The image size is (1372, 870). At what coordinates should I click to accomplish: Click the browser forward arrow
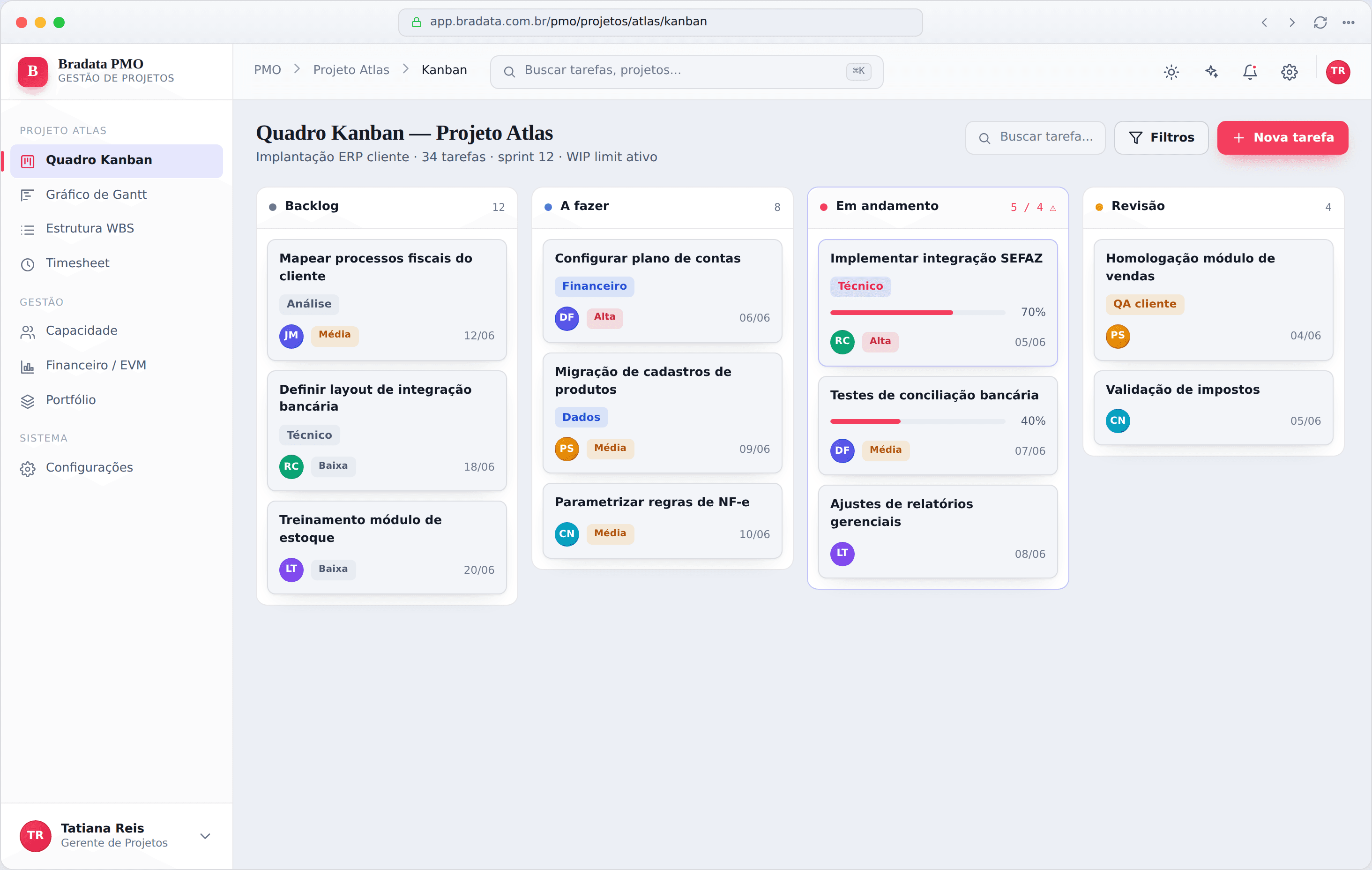(x=1292, y=23)
